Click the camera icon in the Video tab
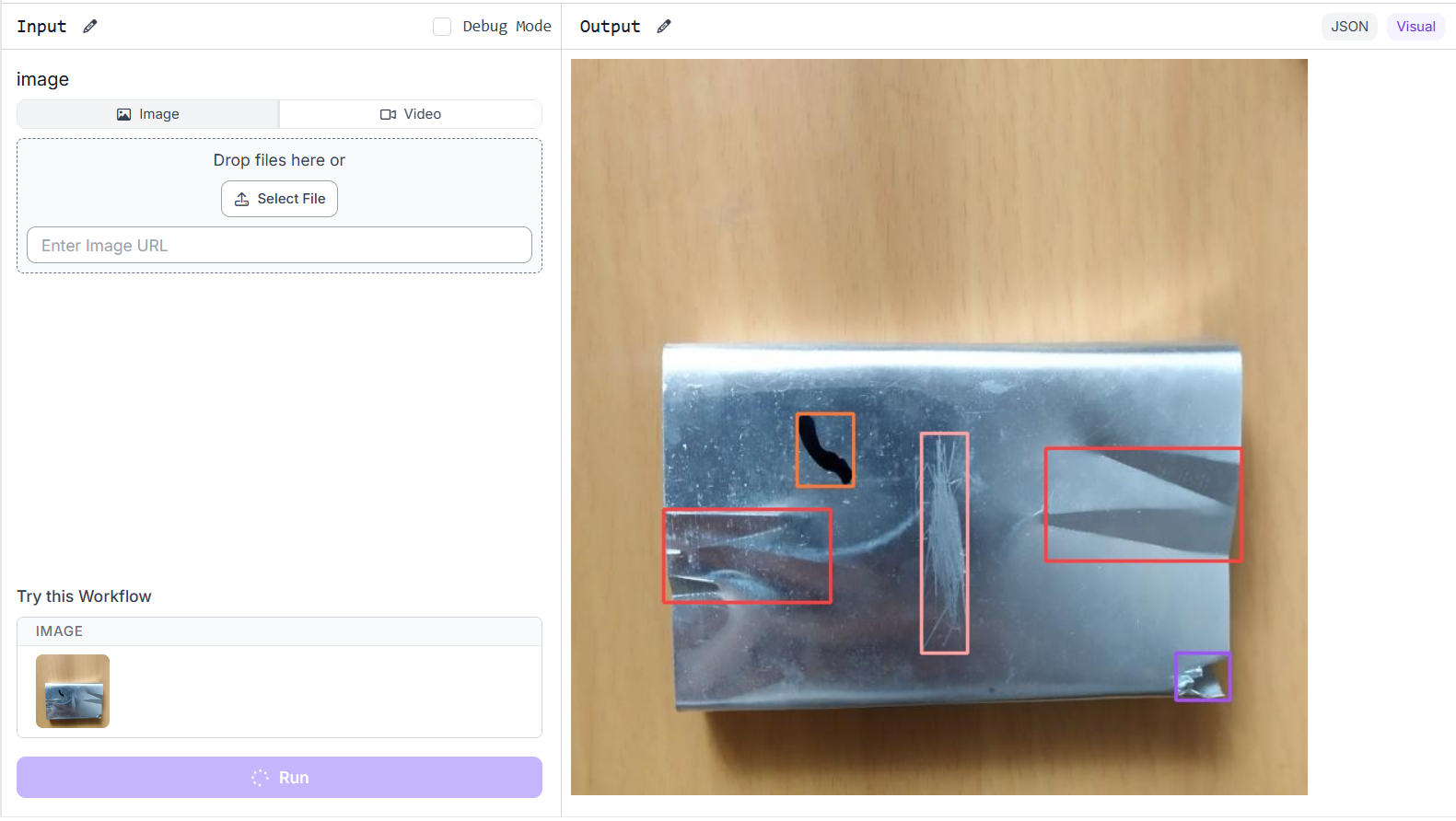 (x=388, y=114)
